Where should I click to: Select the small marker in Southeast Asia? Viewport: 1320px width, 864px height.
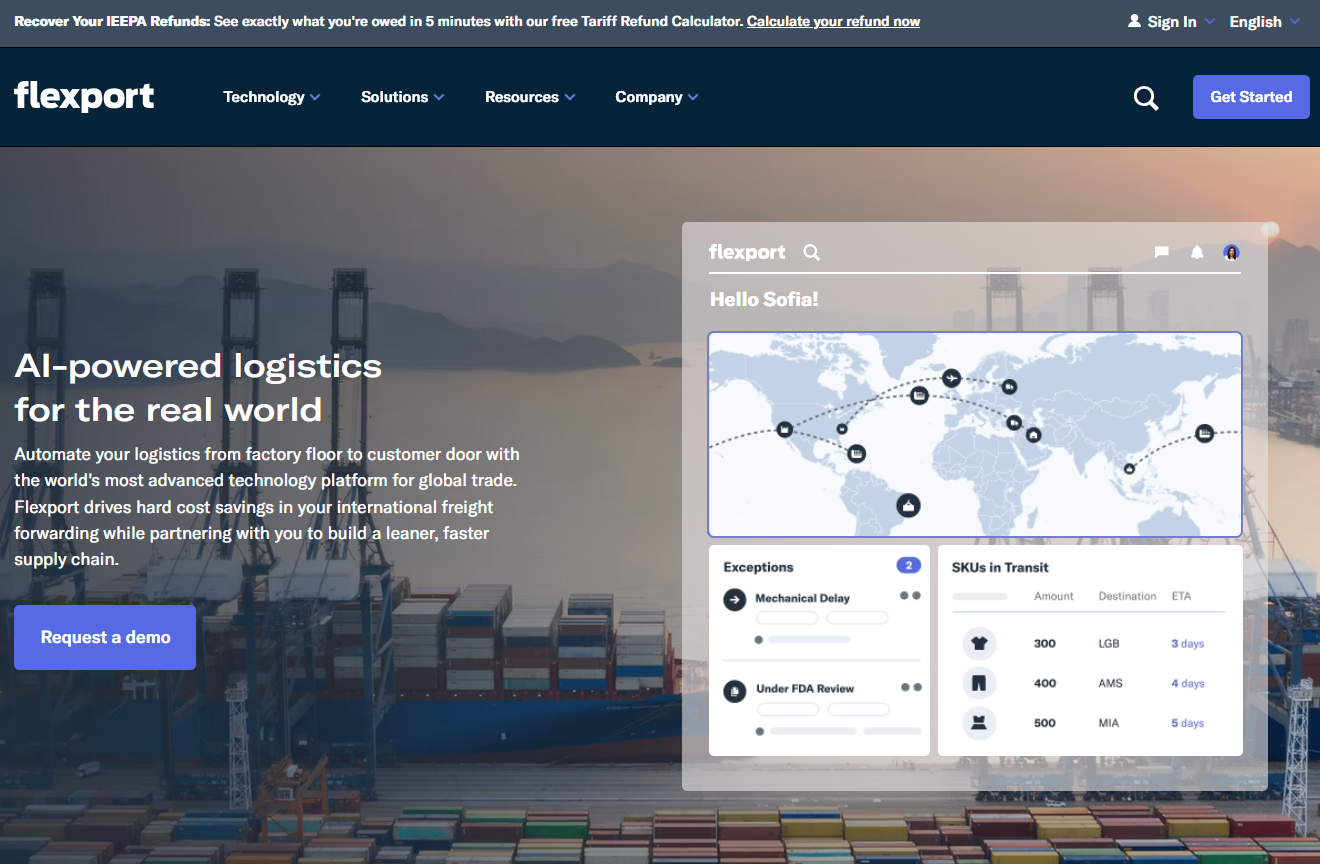pyautogui.click(x=1129, y=468)
